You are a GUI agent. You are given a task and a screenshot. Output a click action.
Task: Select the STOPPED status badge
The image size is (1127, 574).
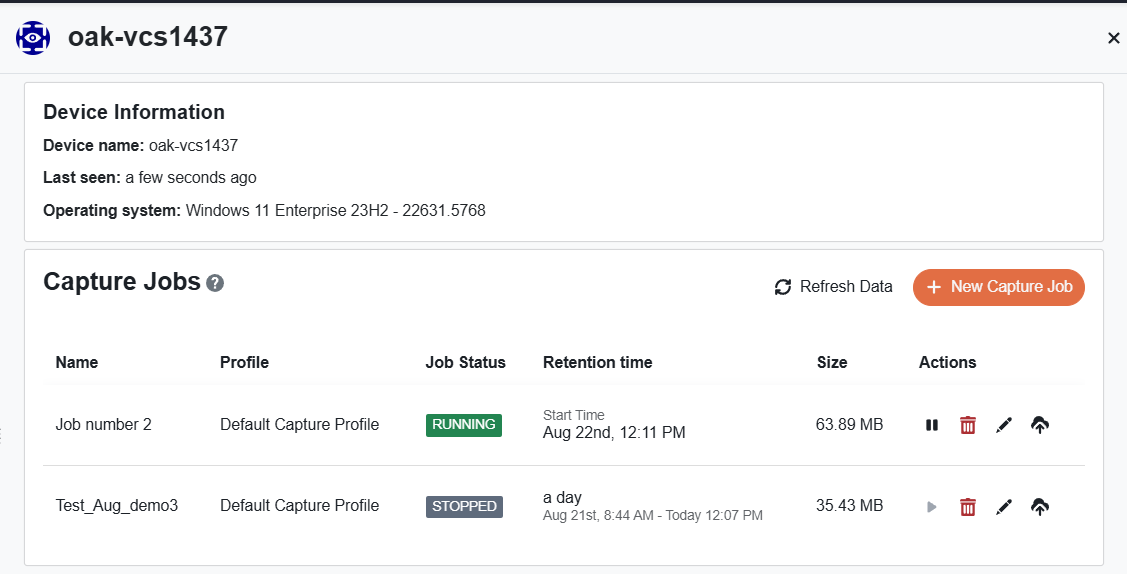[x=464, y=506]
